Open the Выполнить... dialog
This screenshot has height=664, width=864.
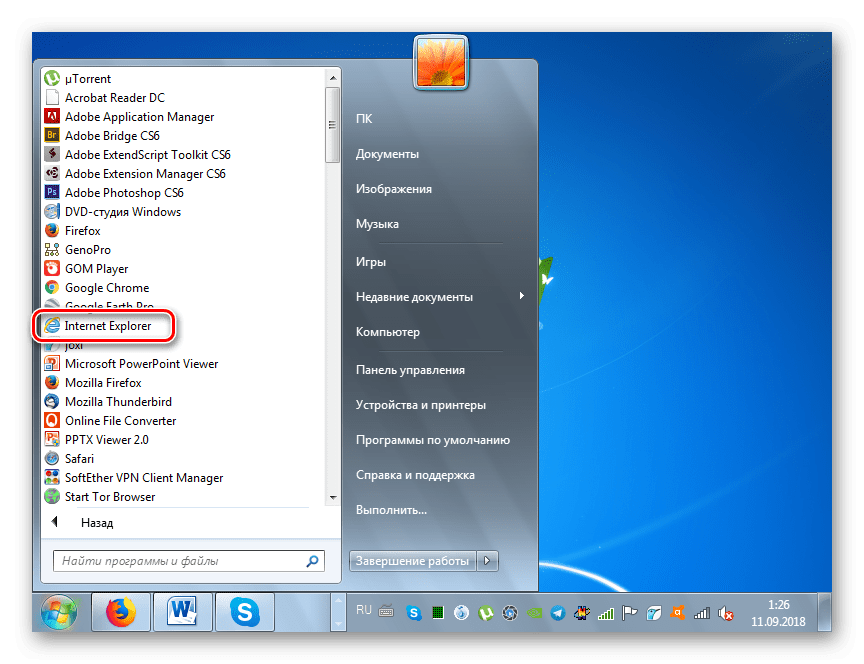(x=391, y=510)
